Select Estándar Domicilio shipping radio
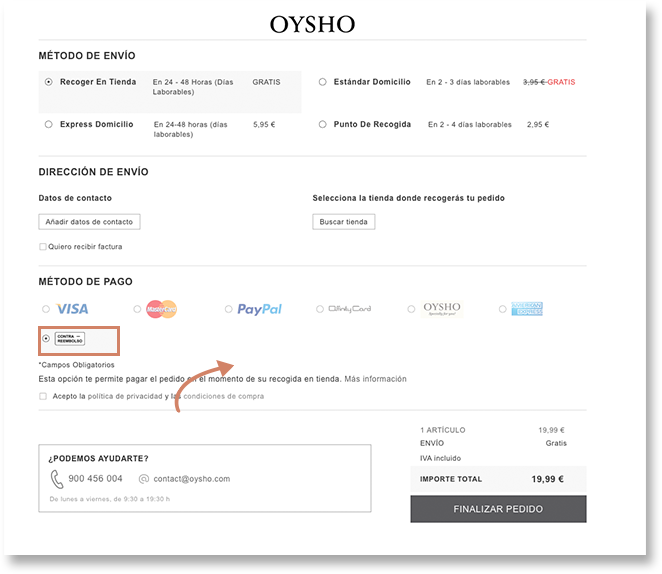The image size is (662, 574). [x=323, y=82]
